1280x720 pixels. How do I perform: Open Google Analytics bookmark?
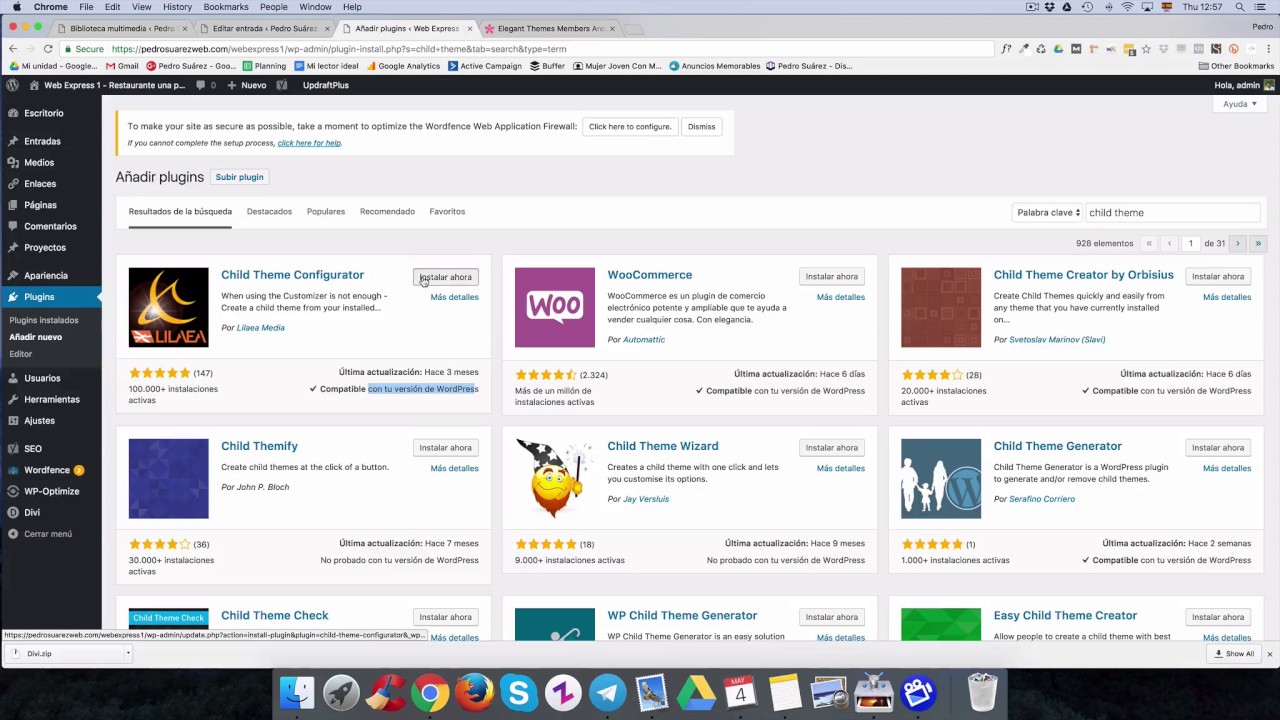click(403, 66)
